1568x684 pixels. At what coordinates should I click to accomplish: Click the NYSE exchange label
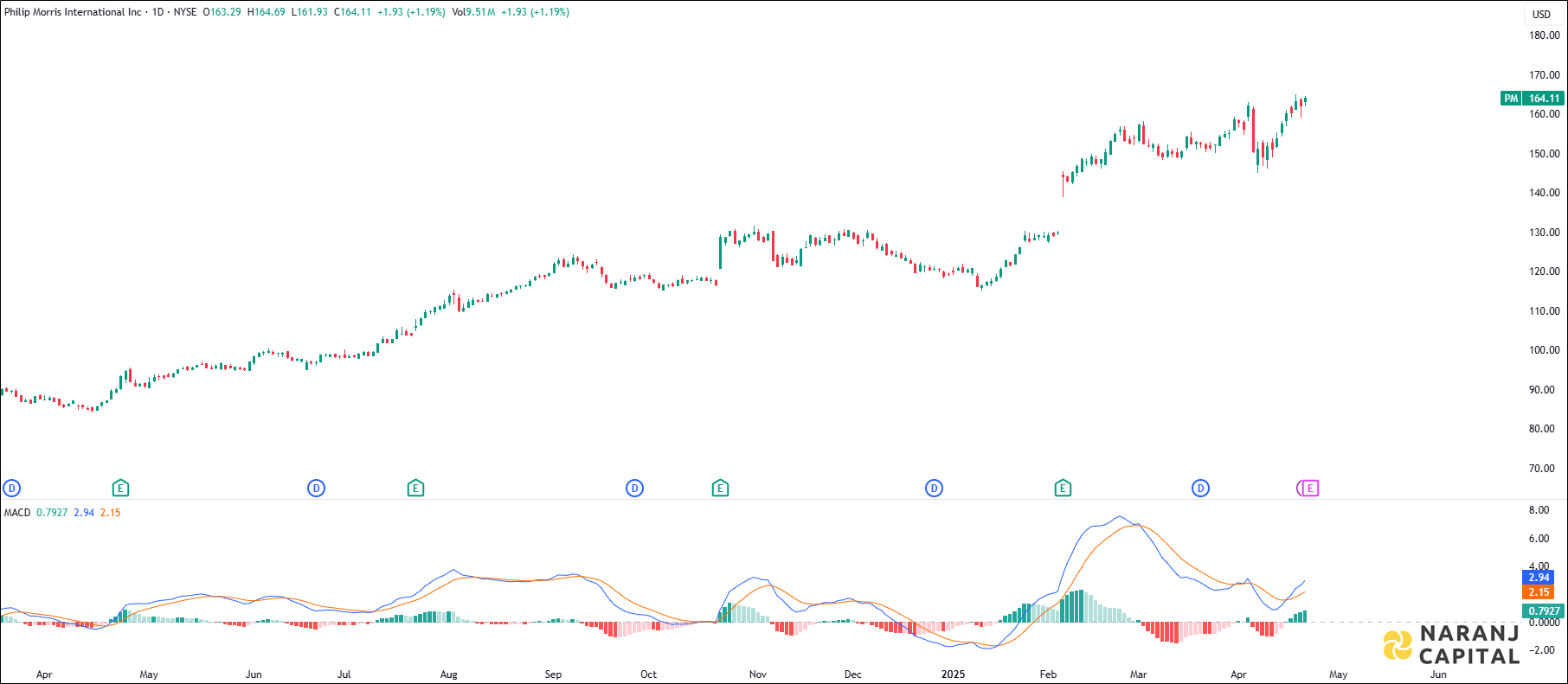185,12
